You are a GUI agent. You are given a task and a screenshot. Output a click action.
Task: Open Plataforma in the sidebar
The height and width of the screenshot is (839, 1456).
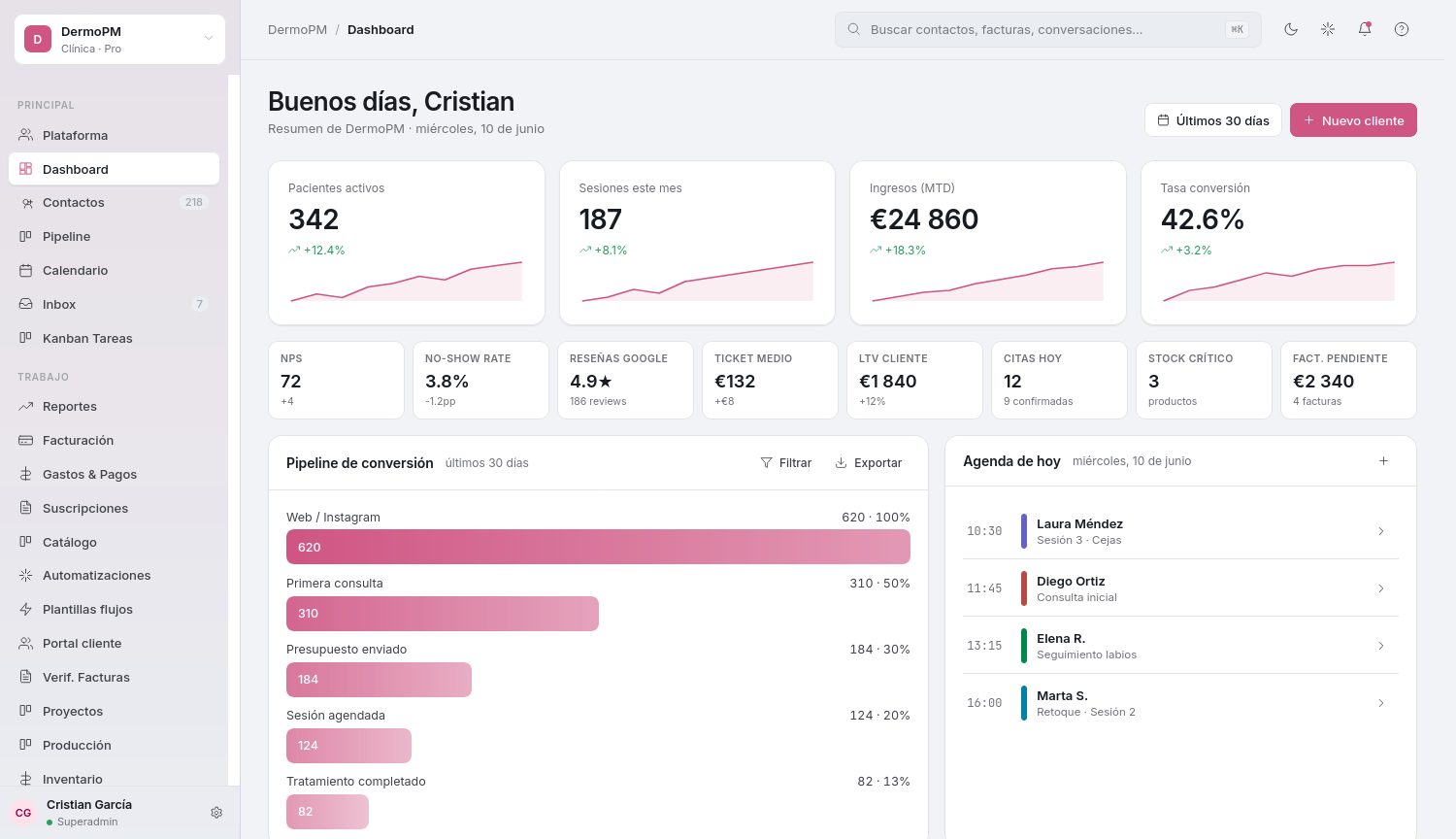point(114,135)
